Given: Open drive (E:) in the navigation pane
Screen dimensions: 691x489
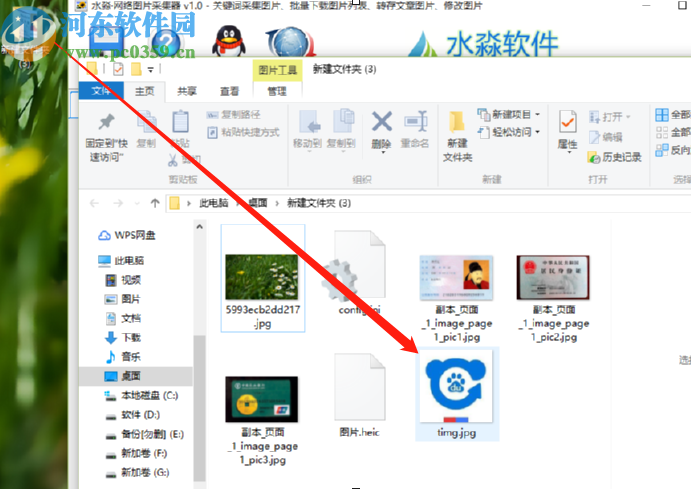Looking at the screenshot, I should [x=145, y=434].
